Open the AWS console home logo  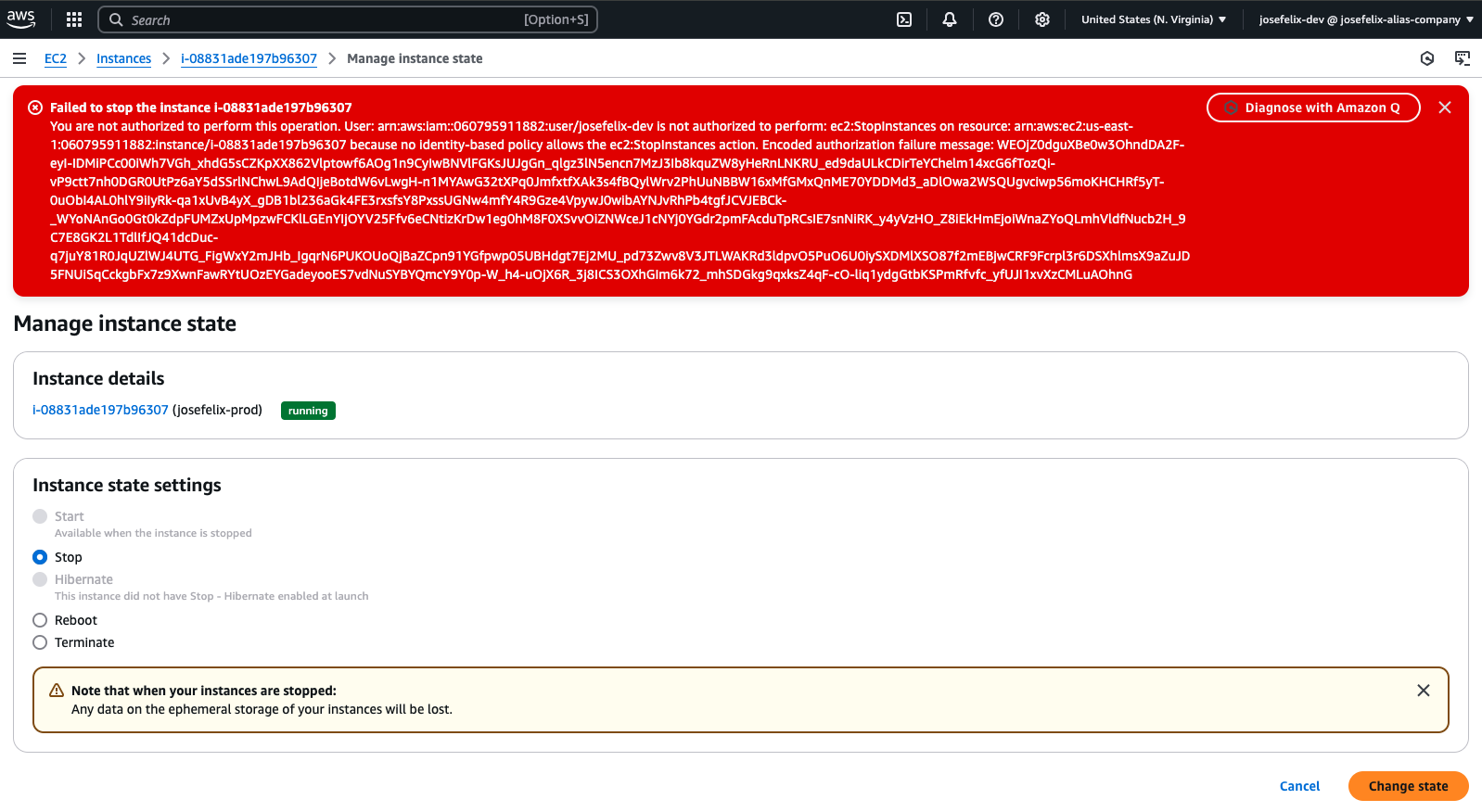[x=20, y=19]
